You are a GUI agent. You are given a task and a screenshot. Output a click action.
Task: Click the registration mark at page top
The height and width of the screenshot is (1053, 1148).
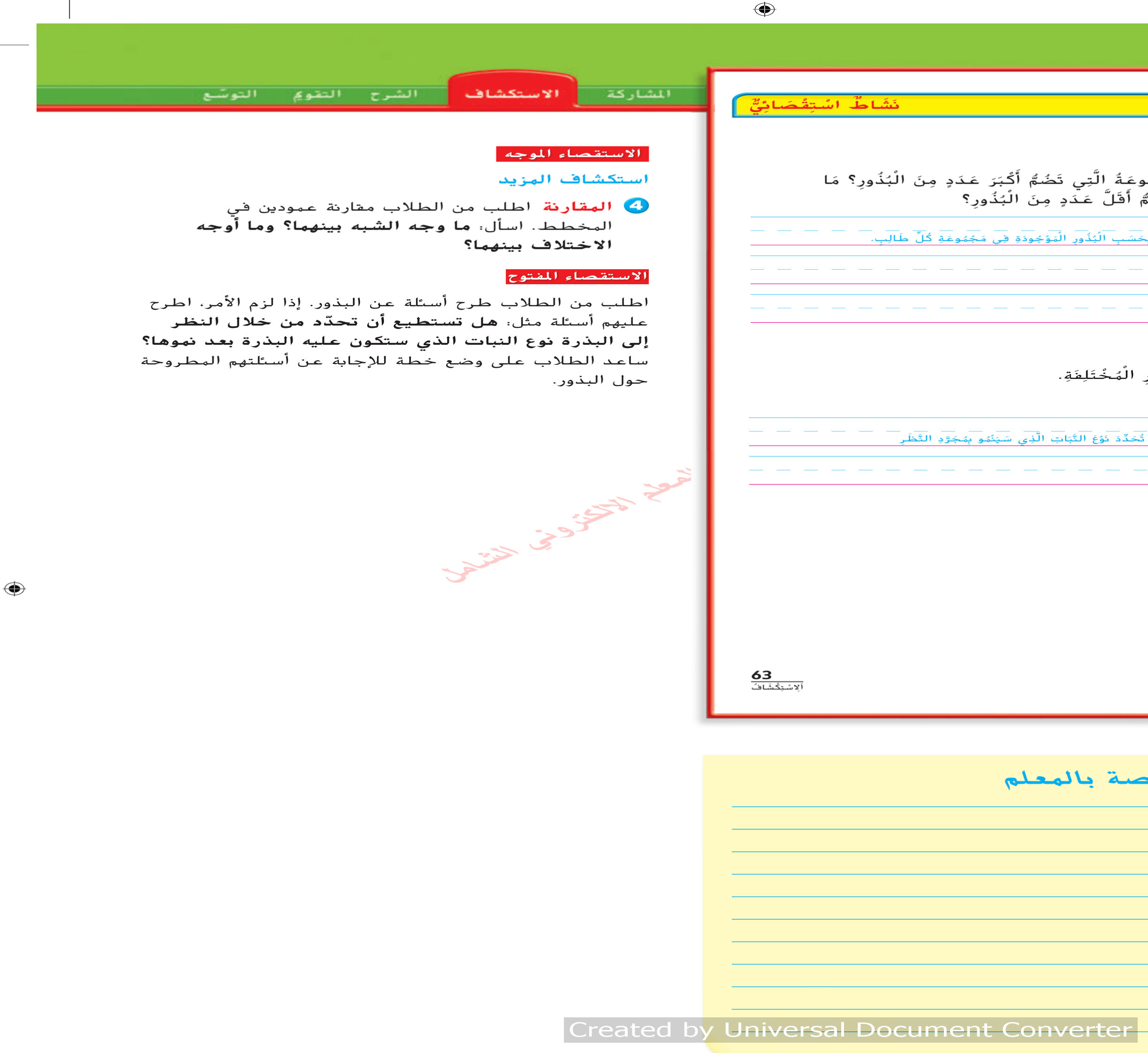[x=764, y=10]
